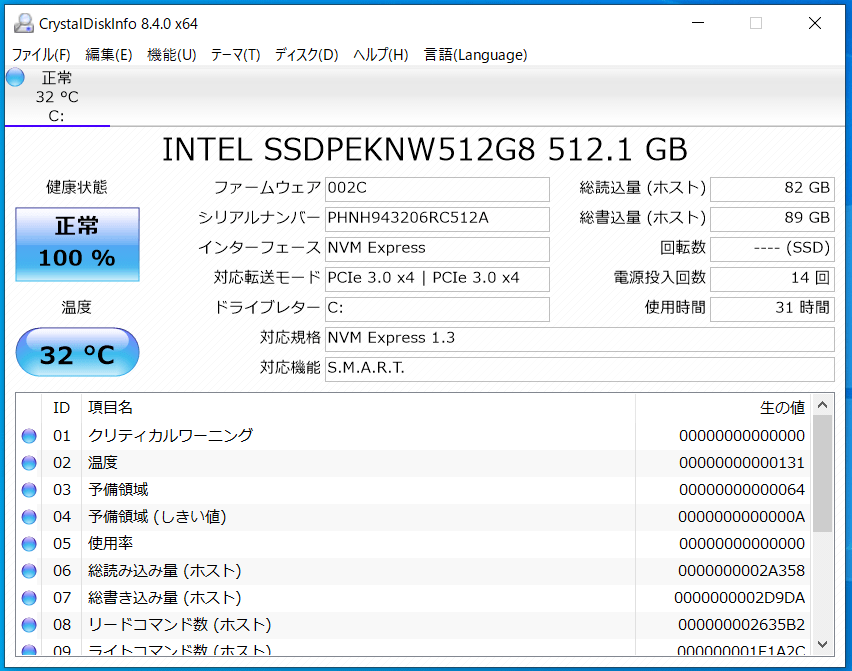Select the 使用率 row text
852x671 pixels.
click(x=110, y=544)
